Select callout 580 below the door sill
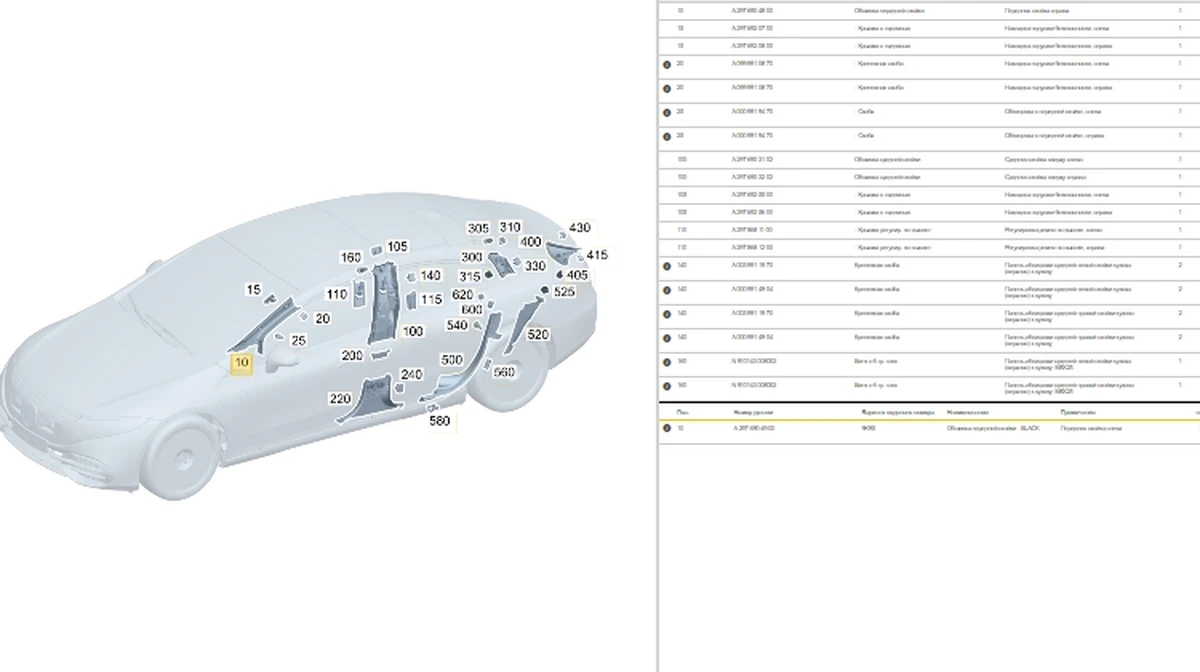The height and width of the screenshot is (672, 1200). point(439,421)
